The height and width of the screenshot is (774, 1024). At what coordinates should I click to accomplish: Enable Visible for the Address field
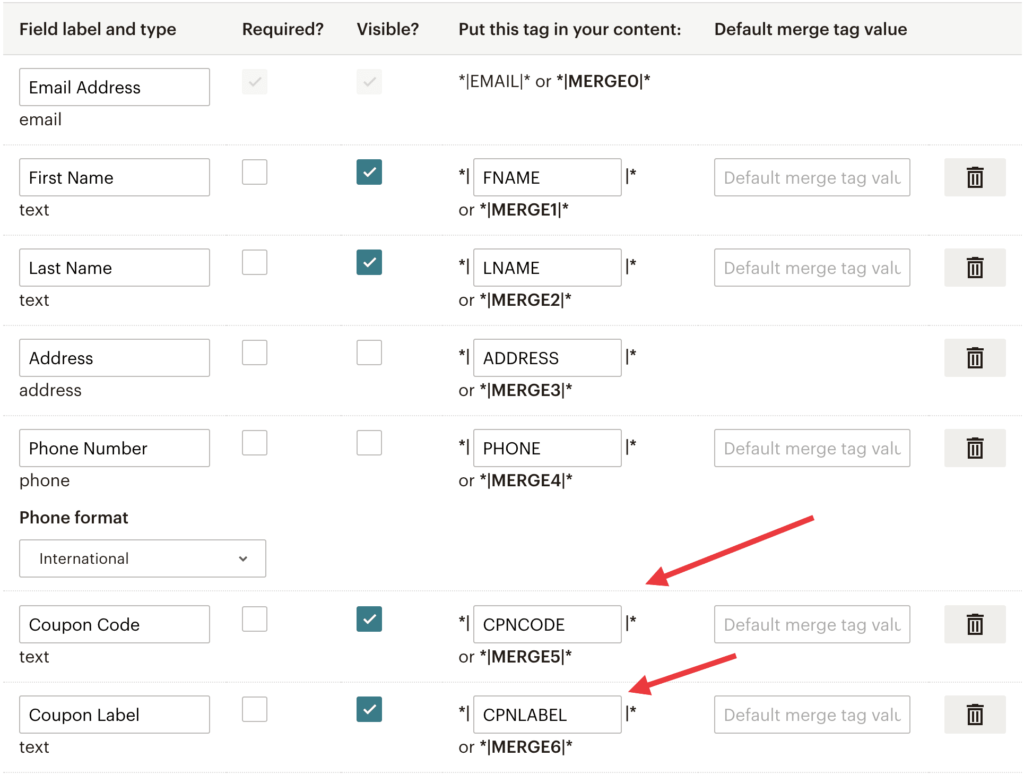[369, 352]
